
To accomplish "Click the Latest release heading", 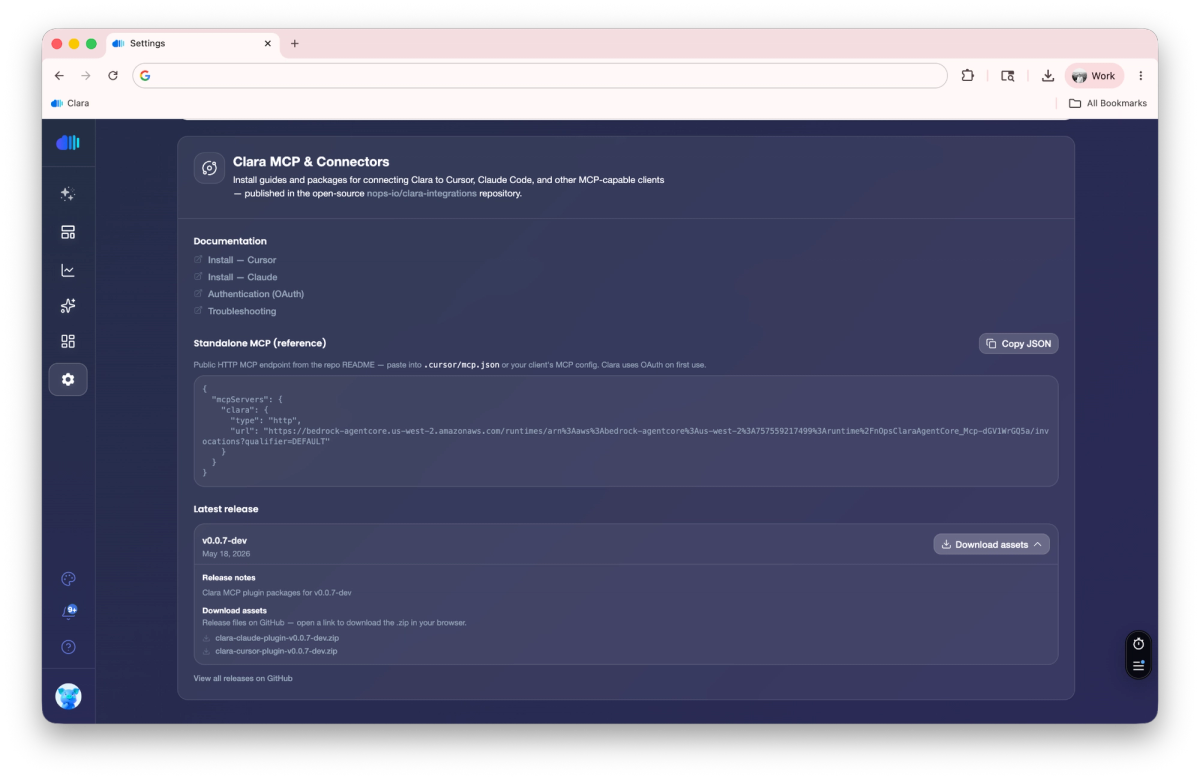I will pyautogui.click(x=226, y=509).
